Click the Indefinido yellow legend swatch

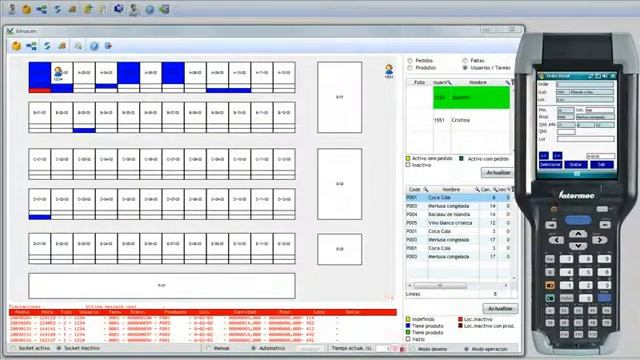tap(408, 319)
